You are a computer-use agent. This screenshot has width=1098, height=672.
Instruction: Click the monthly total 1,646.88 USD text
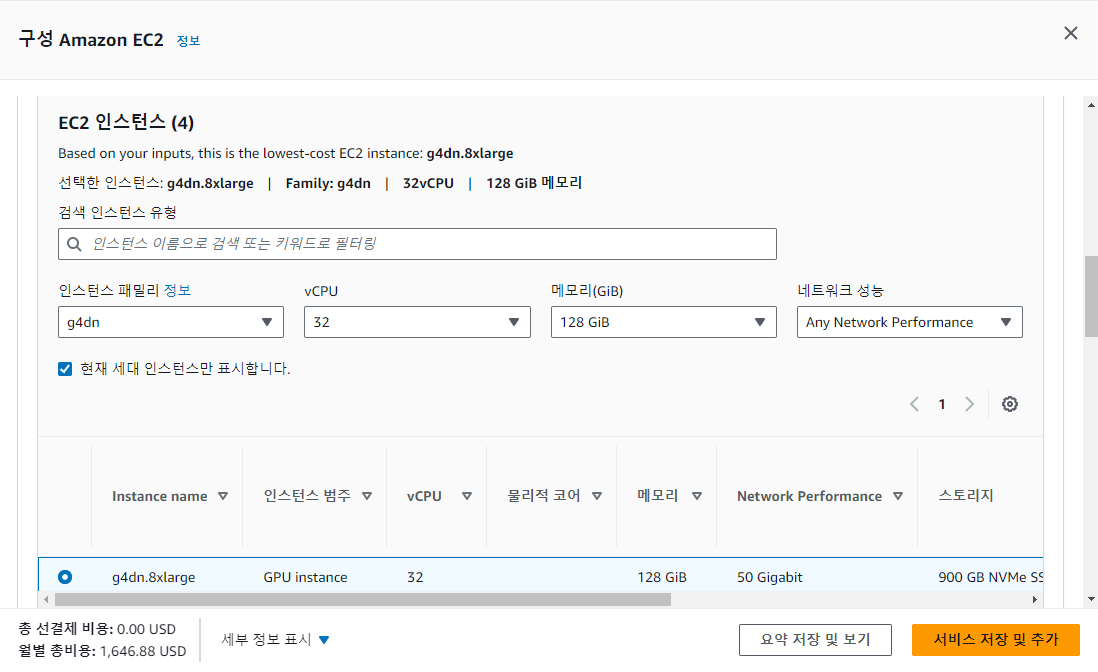(x=143, y=651)
